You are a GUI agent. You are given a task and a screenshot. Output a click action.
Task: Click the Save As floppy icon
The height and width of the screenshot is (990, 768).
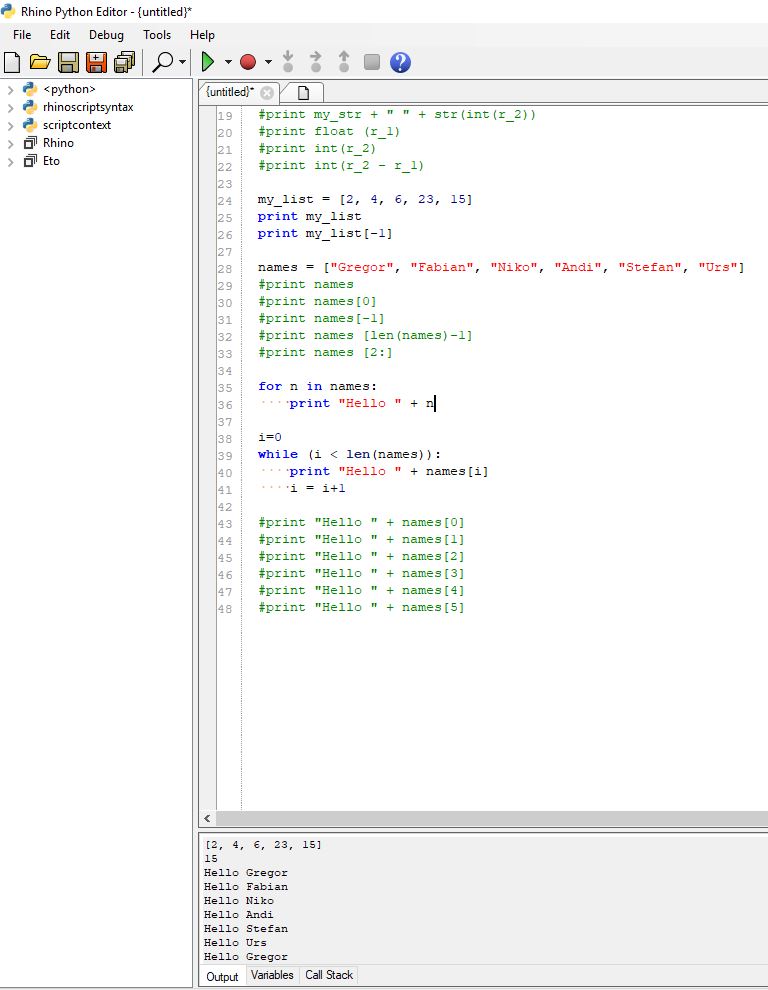point(96,63)
